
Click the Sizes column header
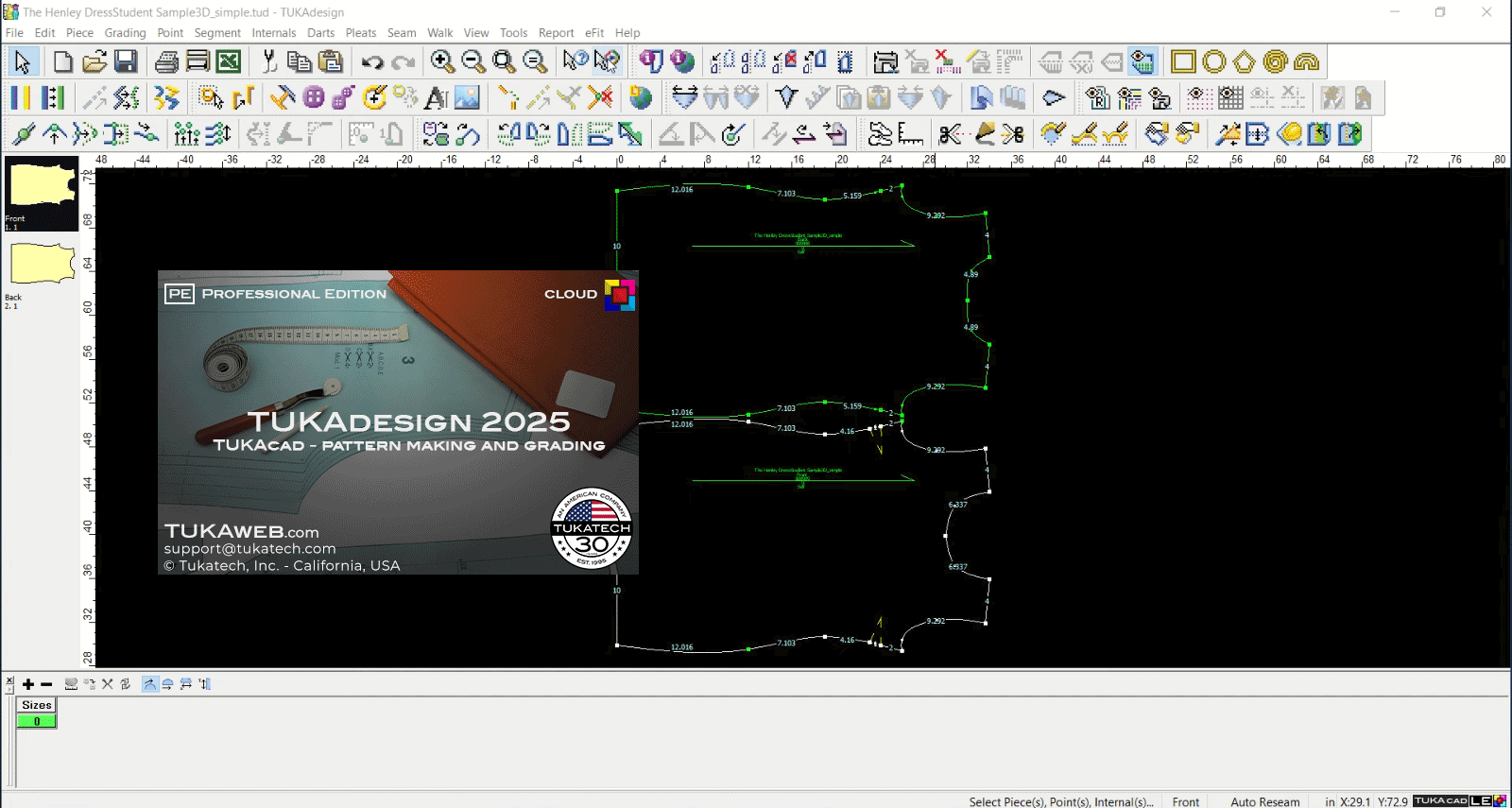[37, 705]
